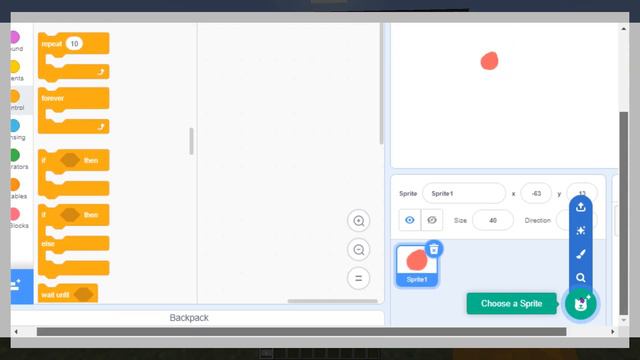Viewport: 640px width, 360px height.
Task: Select the Sound blocks category circle
Action: click(15, 37)
